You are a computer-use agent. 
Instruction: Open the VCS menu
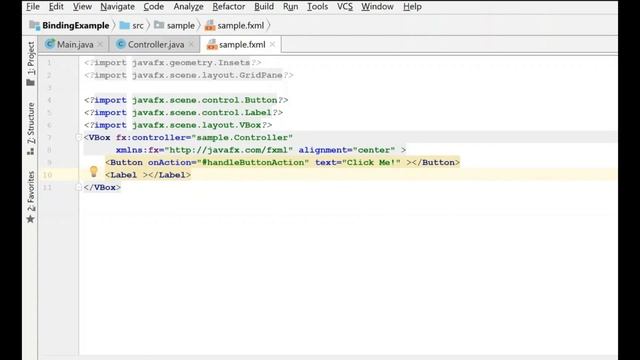point(344,7)
